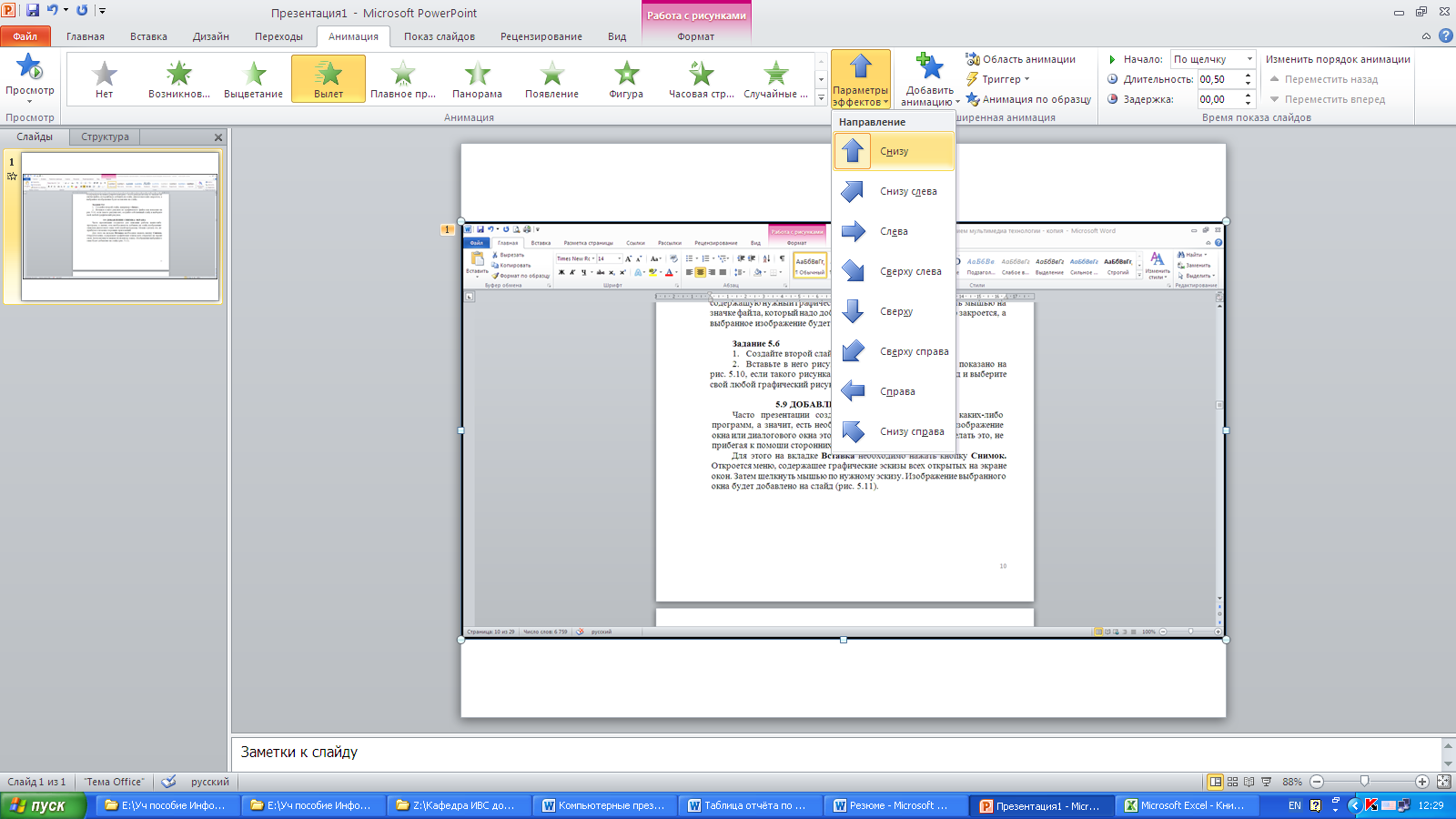Switch to Normal view icon
The width and height of the screenshot is (1456, 819).
pyautogui.click(x=1215, y=782)
